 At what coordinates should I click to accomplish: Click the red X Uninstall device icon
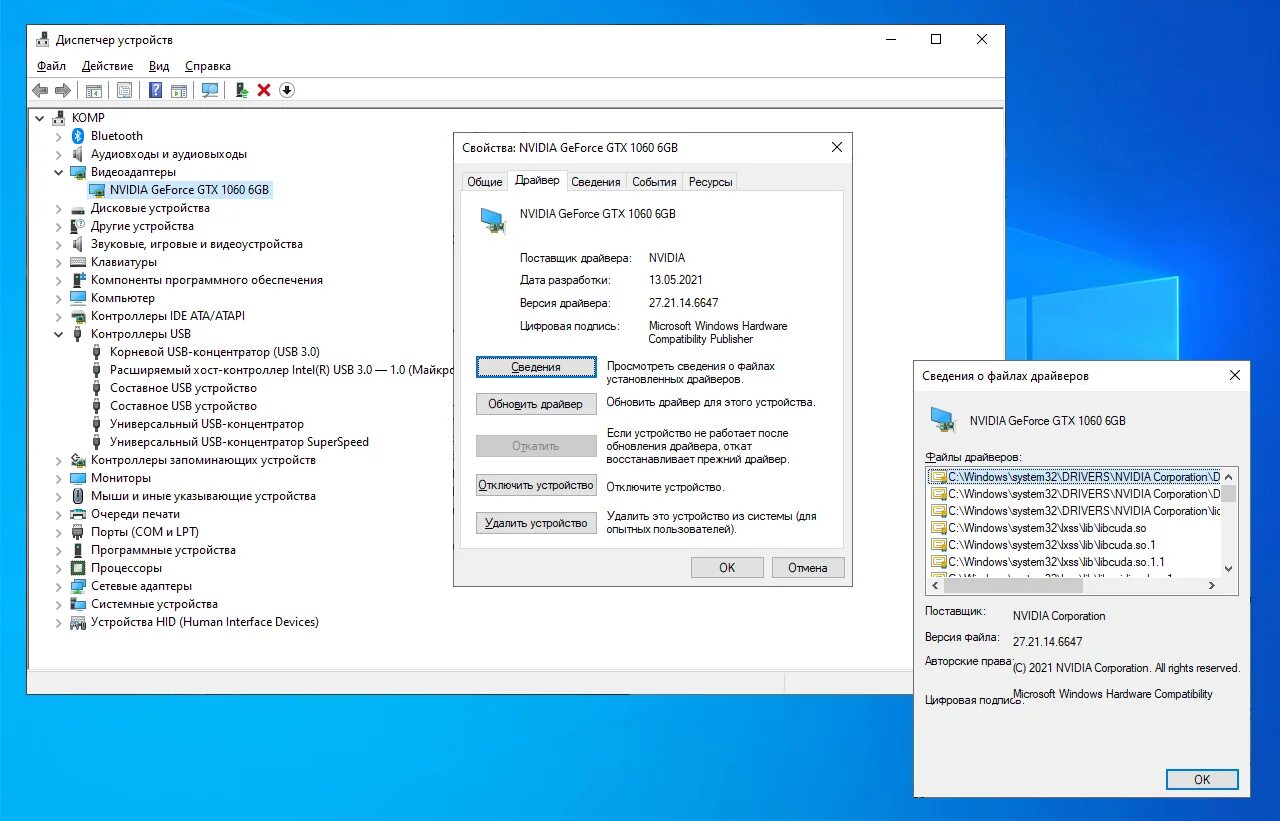pos(264,90)
